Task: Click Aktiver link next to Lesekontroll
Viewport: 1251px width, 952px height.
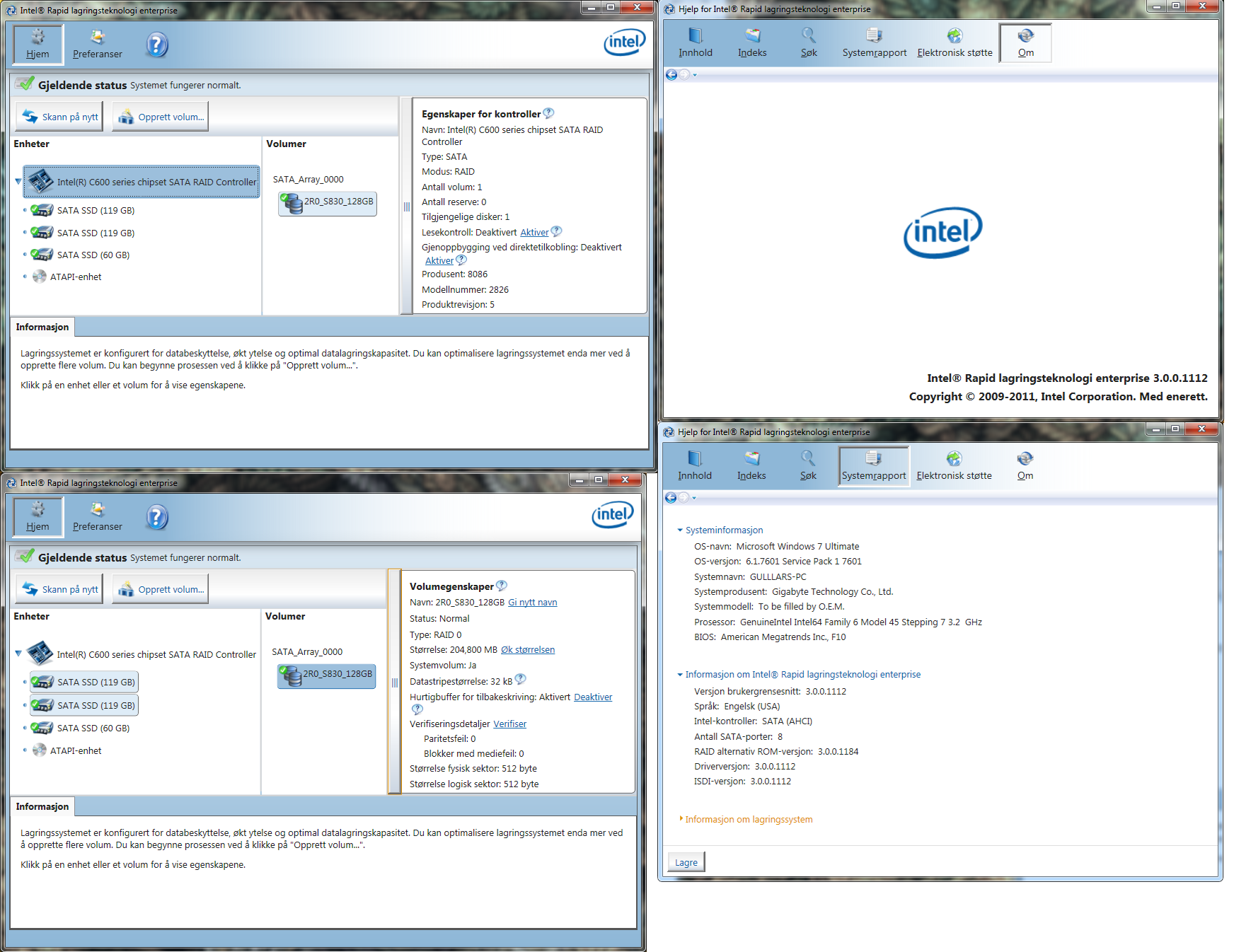Action: [534, 232]
